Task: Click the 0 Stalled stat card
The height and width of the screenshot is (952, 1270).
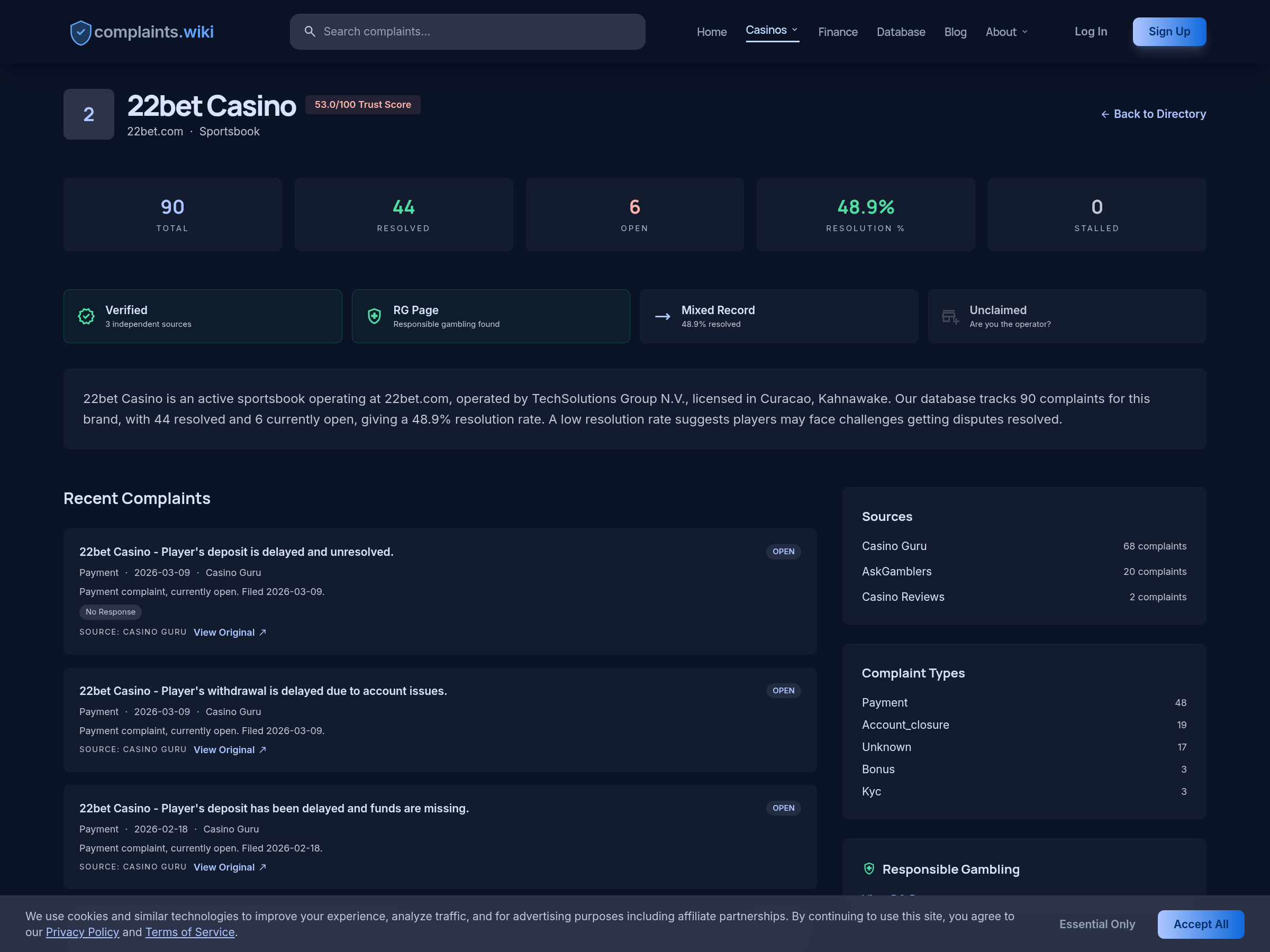Action: point(1096,214)
